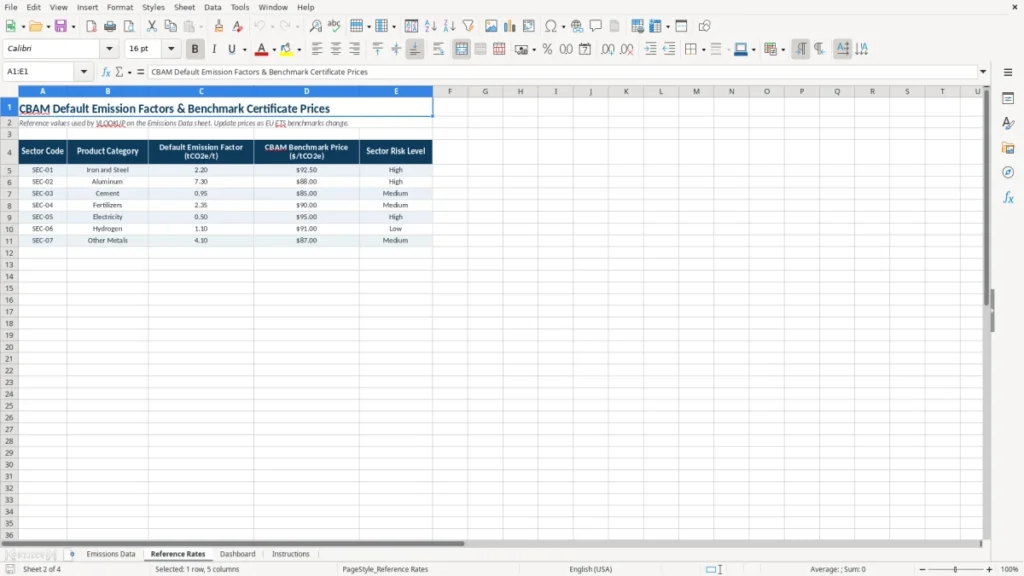
Task: Apply yellow background highlight color
Action: pyautogui.click(x=286, y=49)
